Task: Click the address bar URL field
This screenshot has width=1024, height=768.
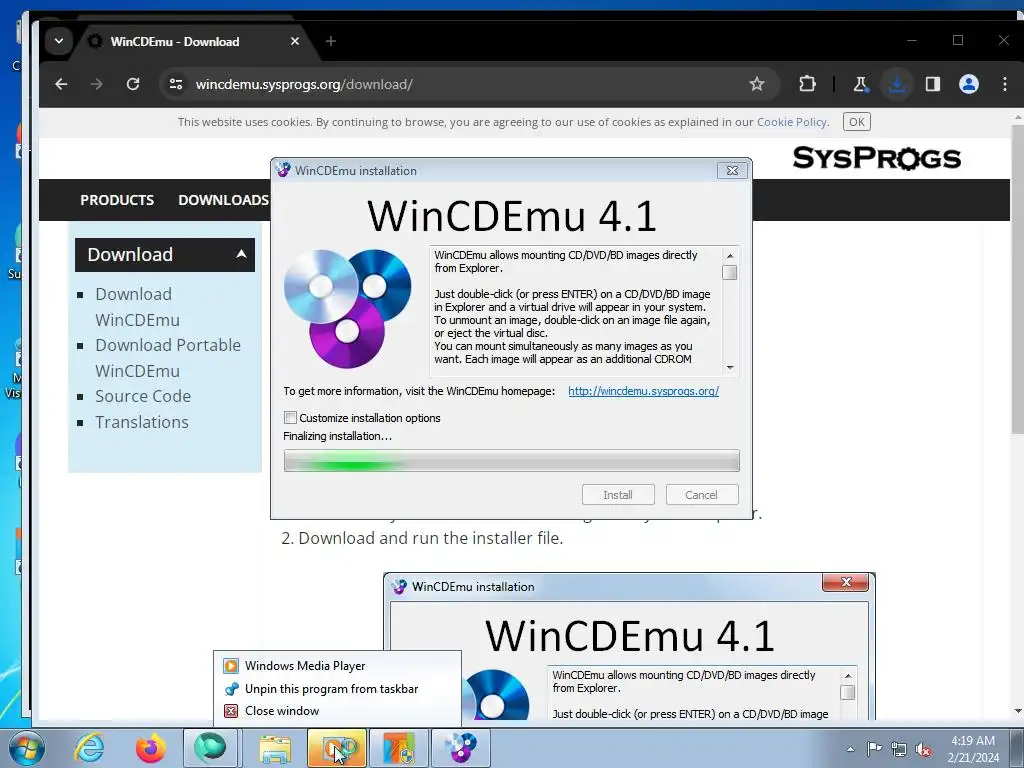Action: coord(457,84)
